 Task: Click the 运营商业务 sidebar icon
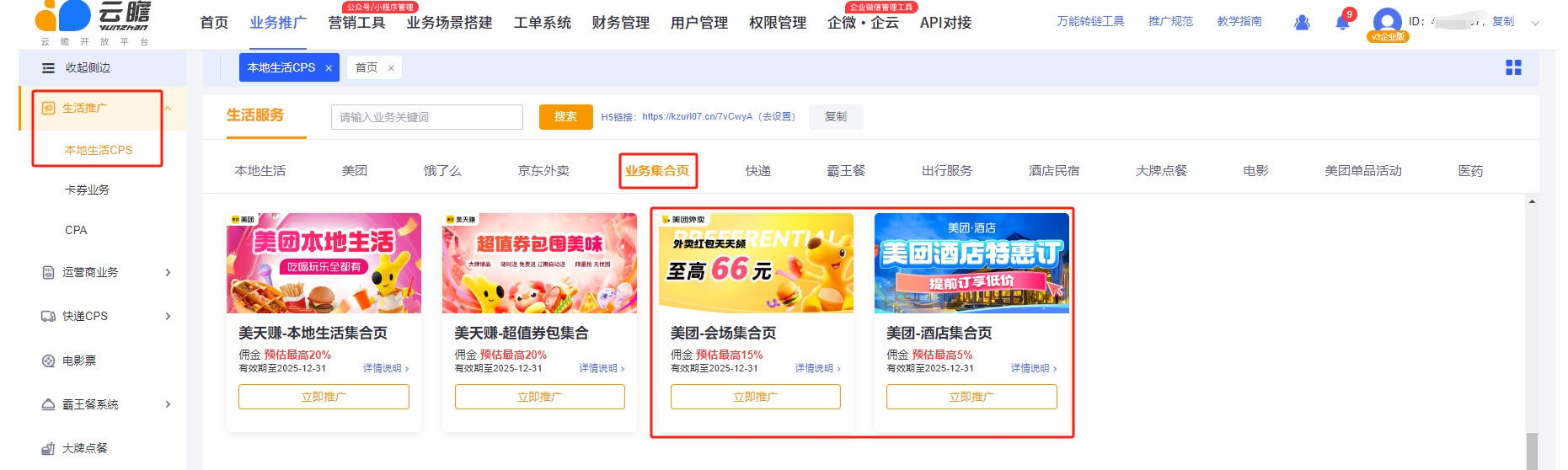point(48,272)
